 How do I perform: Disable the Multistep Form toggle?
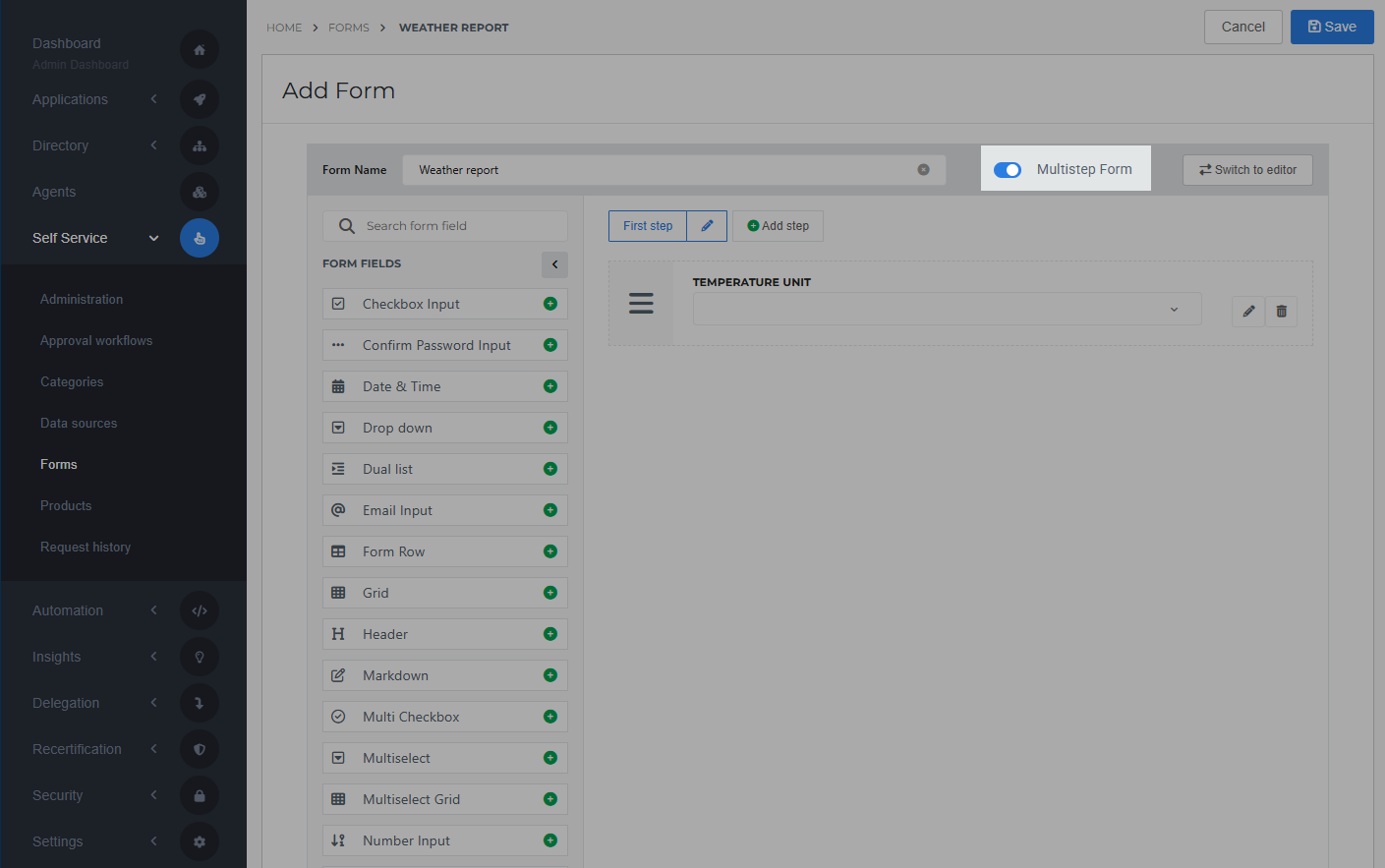click(x=1007, y=169)
